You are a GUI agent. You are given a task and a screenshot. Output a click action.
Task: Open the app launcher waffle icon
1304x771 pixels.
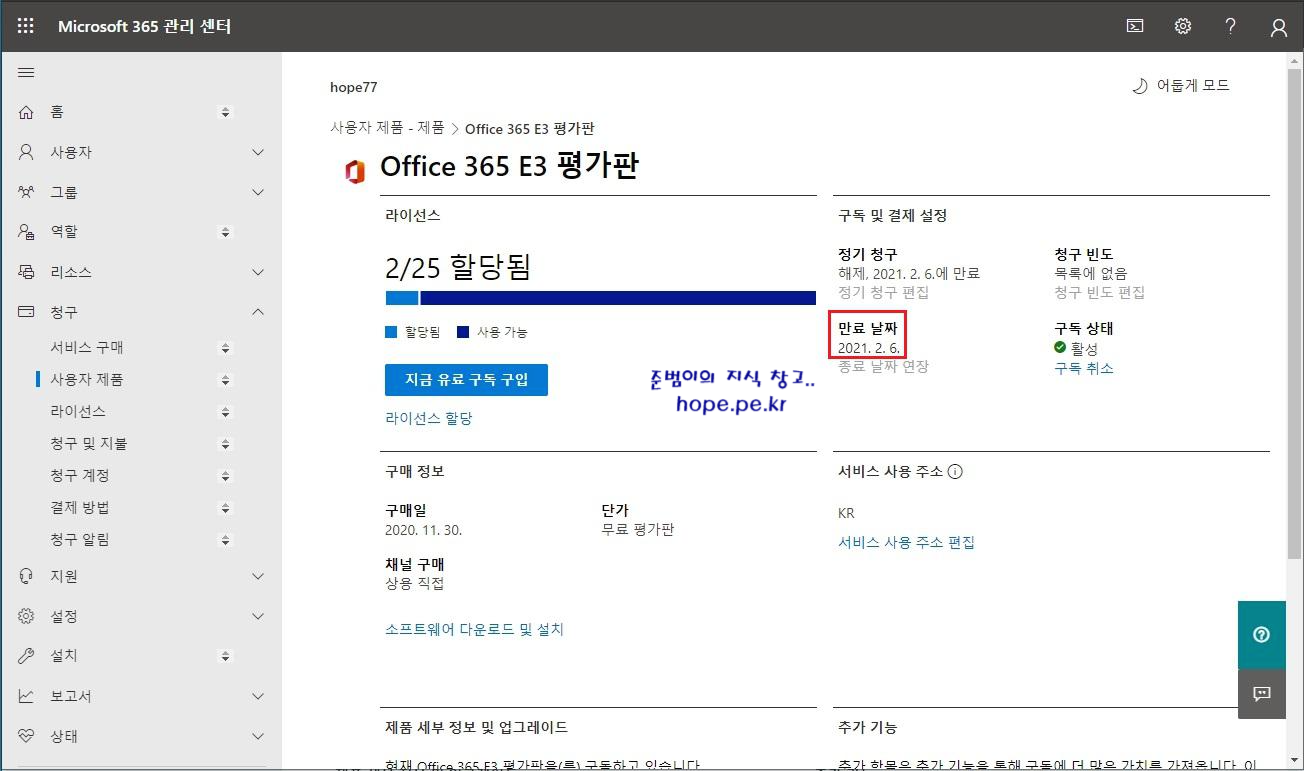[26, 26]
